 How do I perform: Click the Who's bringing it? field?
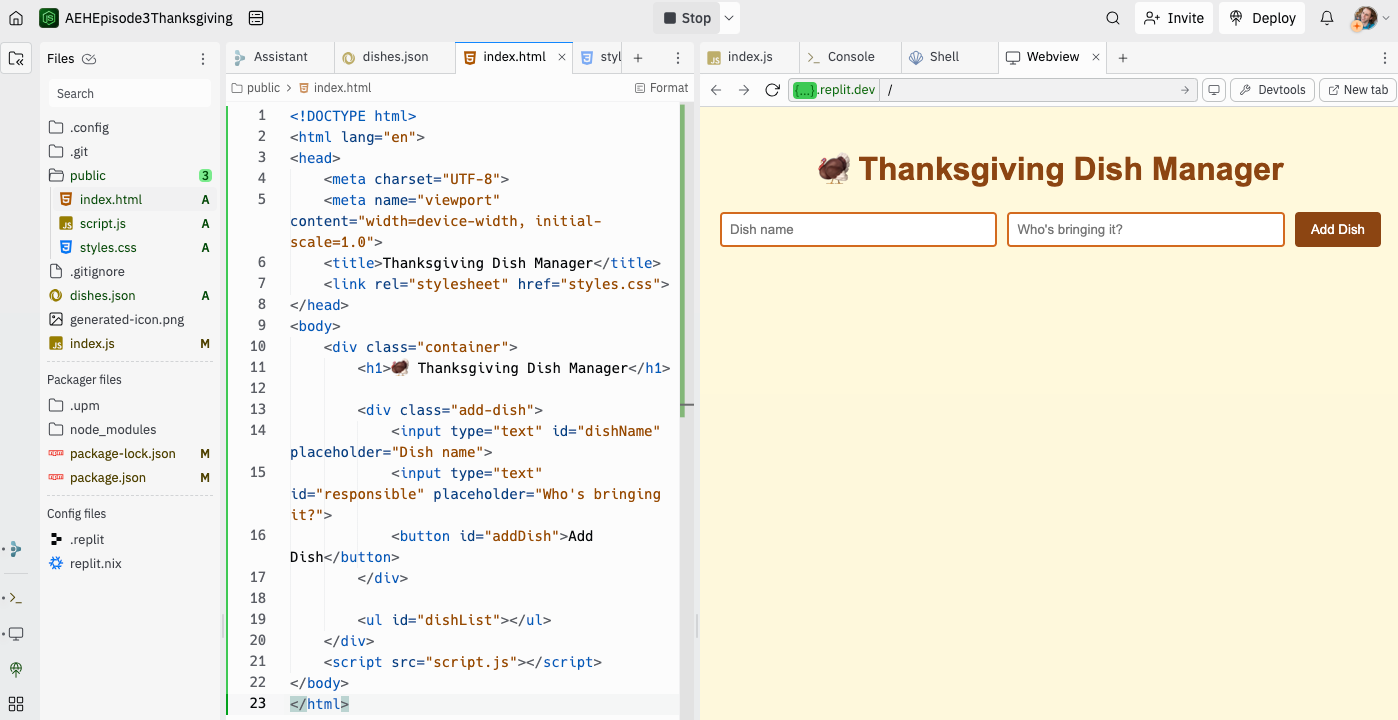click(1145, 229)
